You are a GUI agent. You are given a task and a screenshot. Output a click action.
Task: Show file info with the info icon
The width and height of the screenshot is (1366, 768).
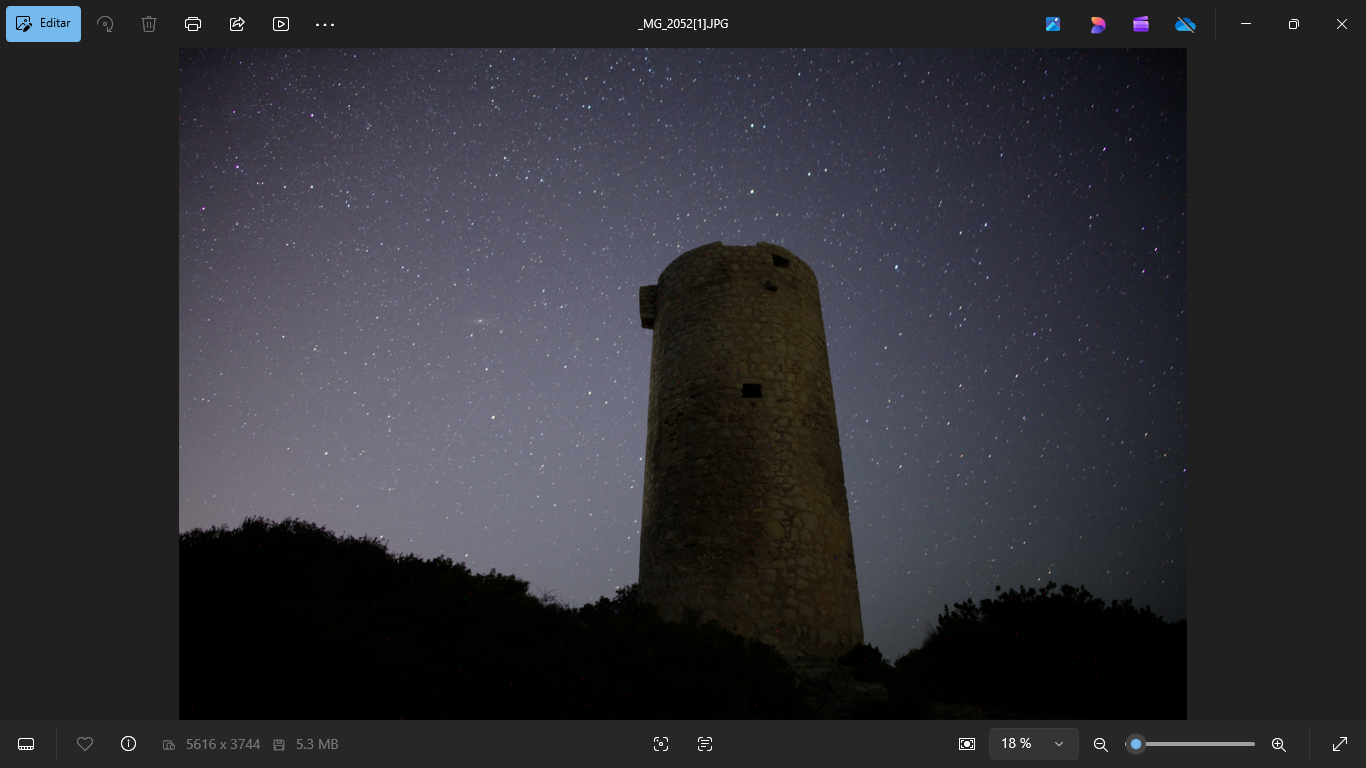(x=128, y=744)
